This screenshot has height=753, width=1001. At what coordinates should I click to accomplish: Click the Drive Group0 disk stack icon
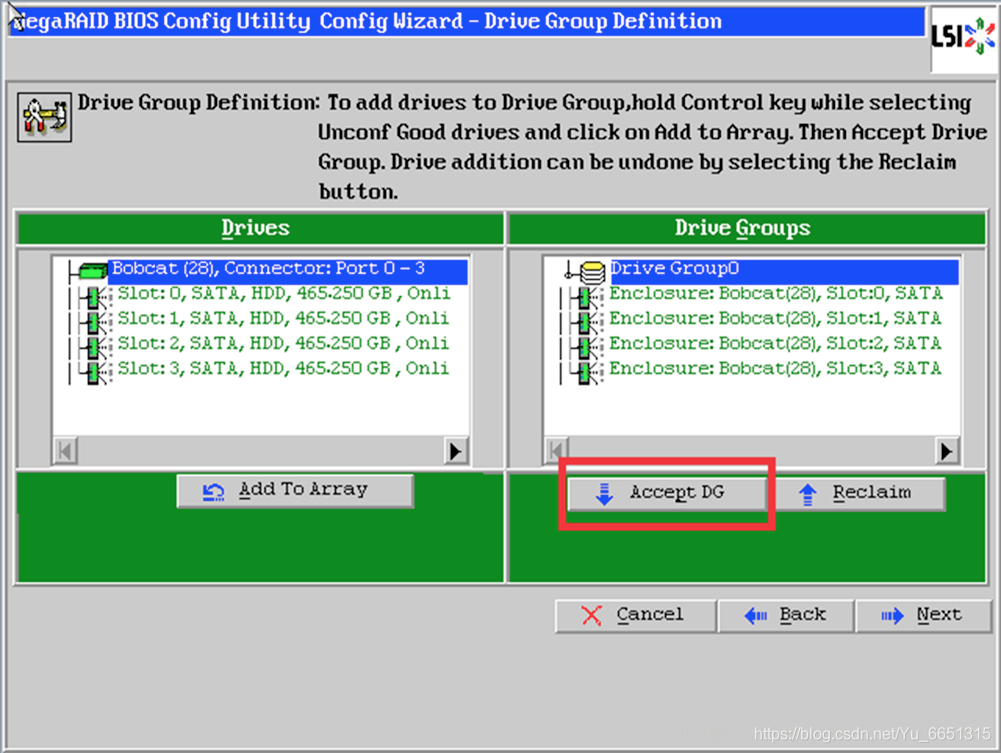point(592,272)
